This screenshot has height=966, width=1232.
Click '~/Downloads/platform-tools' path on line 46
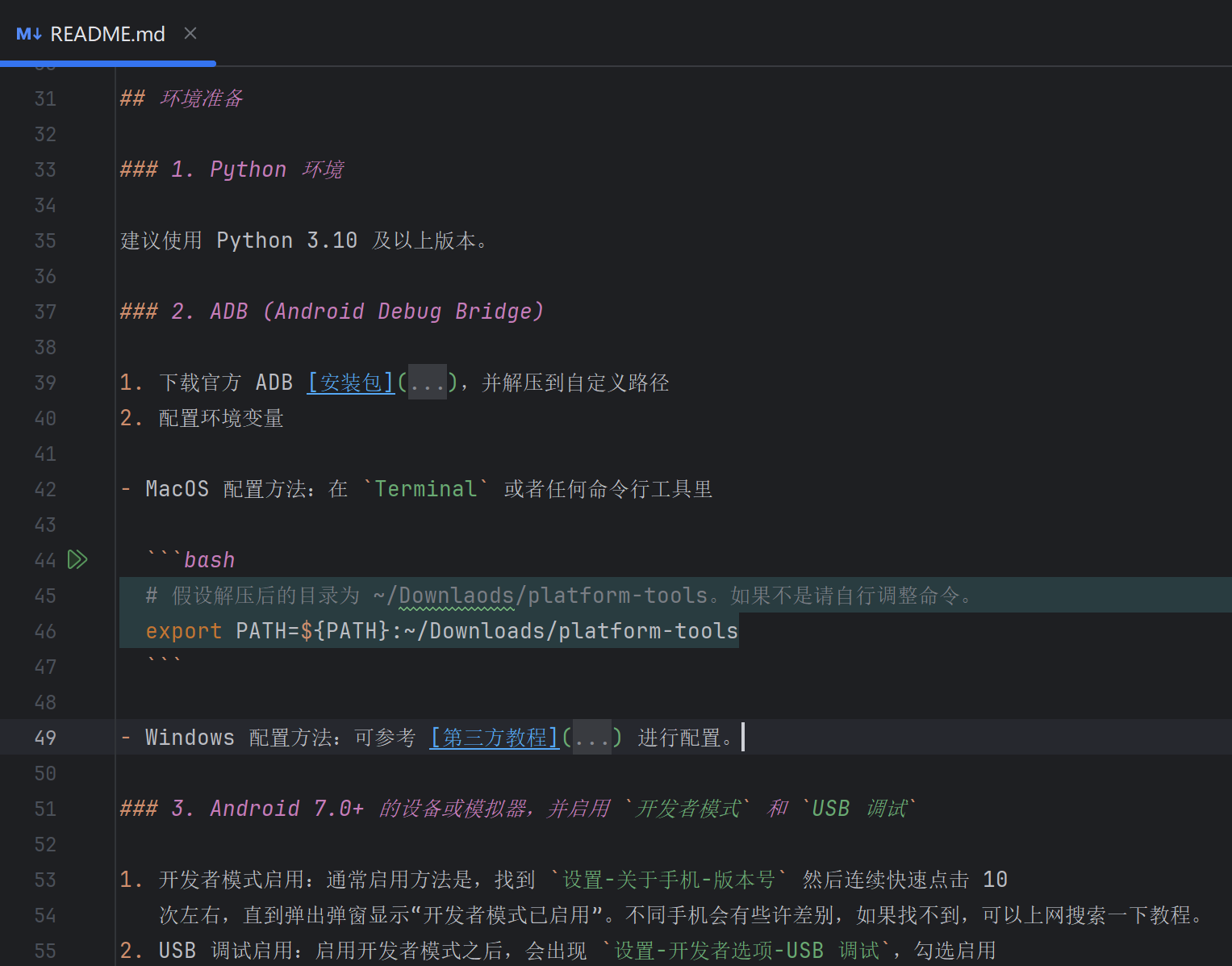(x=571, y=631)
